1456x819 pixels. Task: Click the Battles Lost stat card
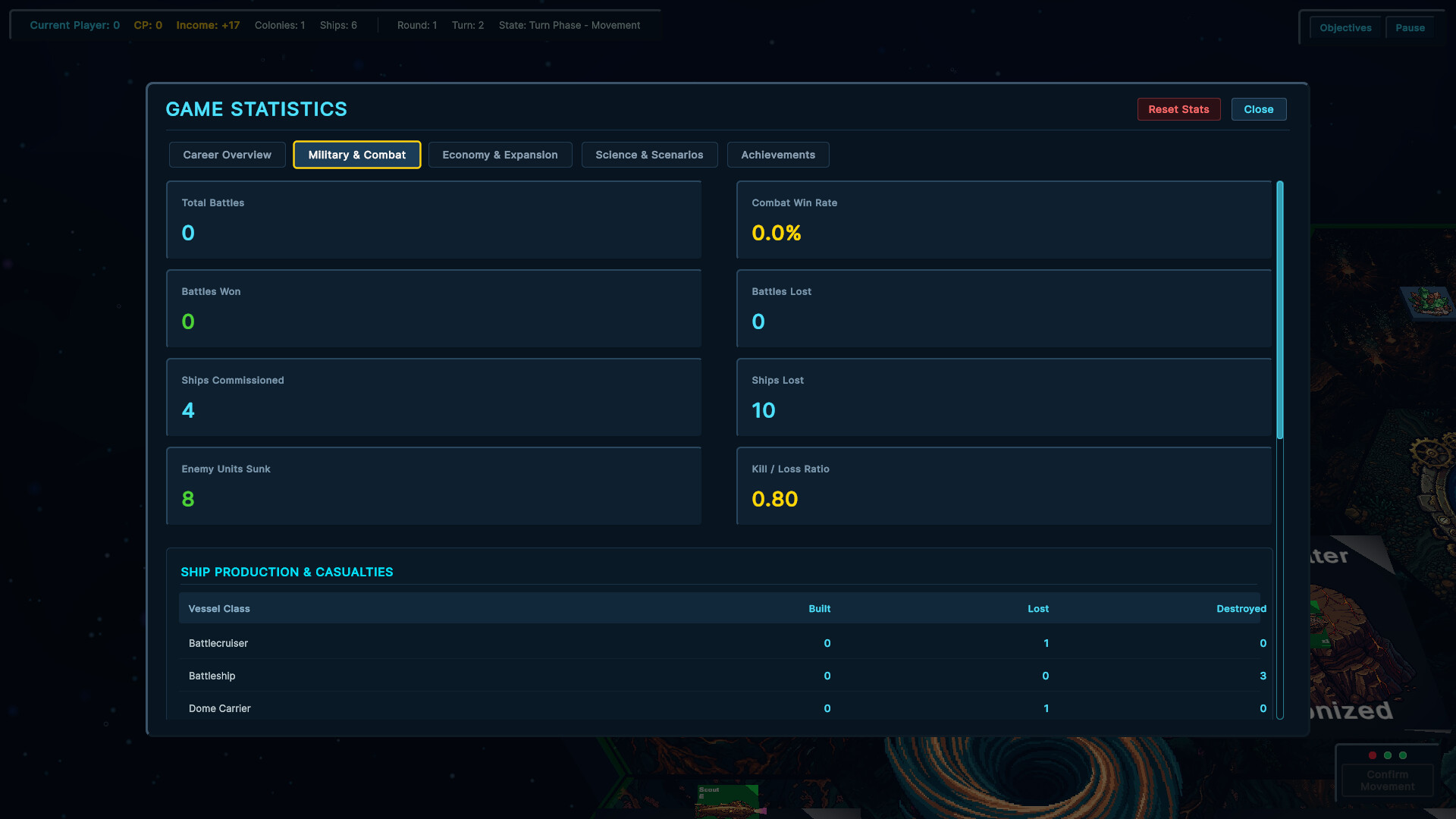tap(1004, 309)
